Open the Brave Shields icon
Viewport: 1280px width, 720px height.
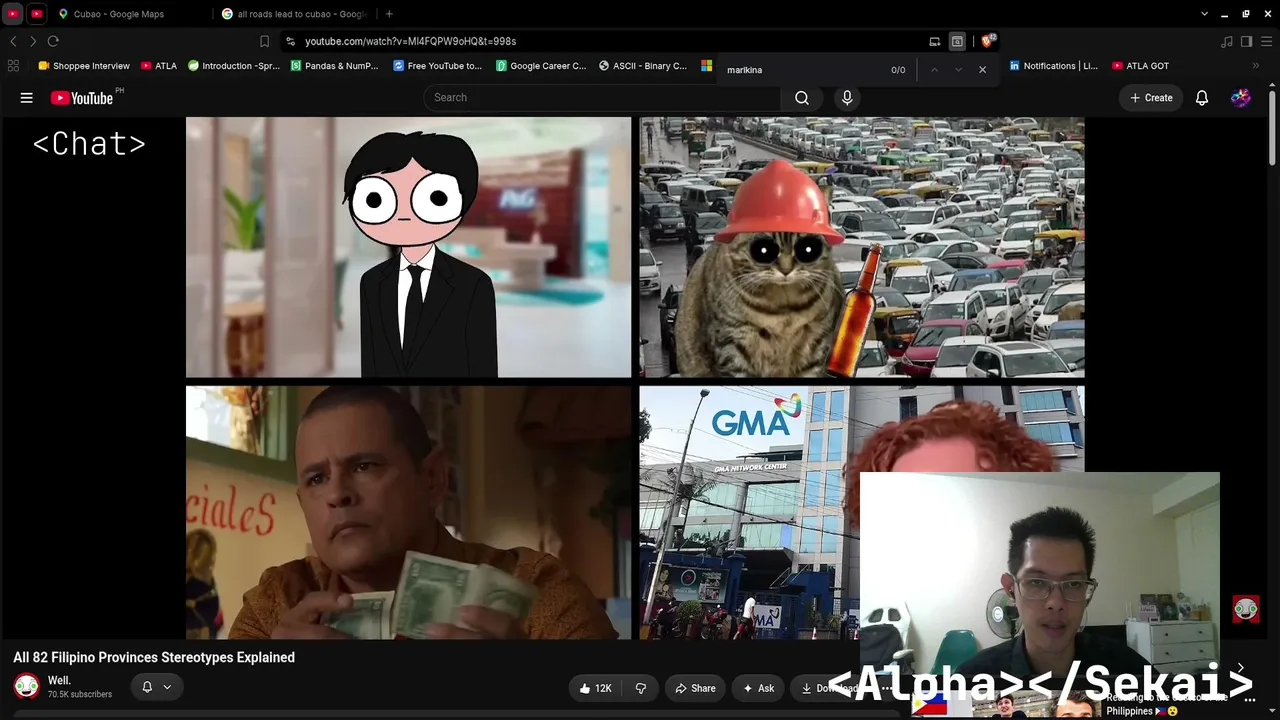click(988, 41)
